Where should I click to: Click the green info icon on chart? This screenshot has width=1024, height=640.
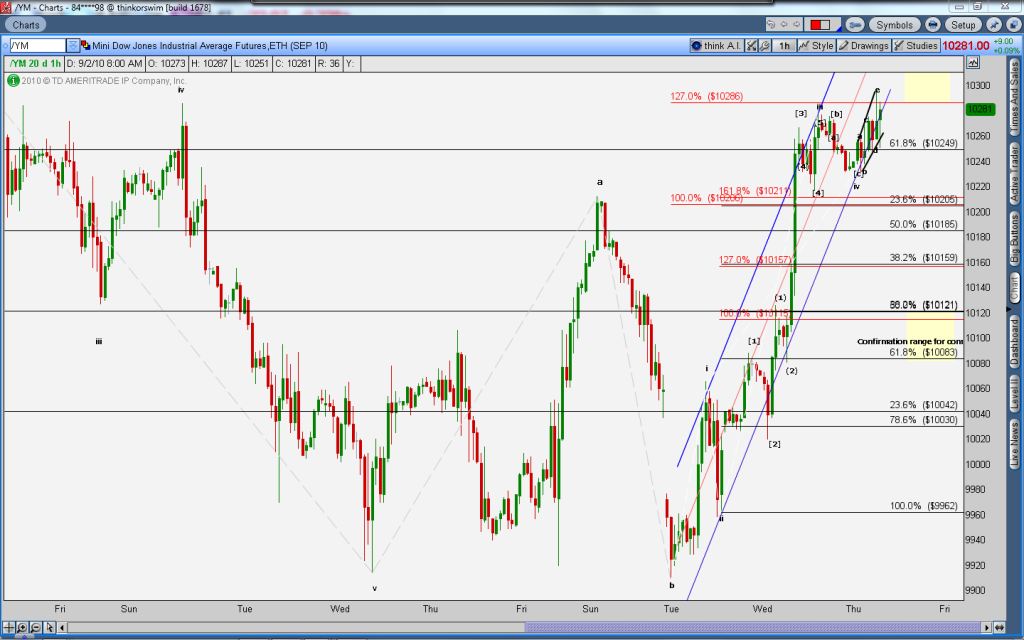point(12,81)
